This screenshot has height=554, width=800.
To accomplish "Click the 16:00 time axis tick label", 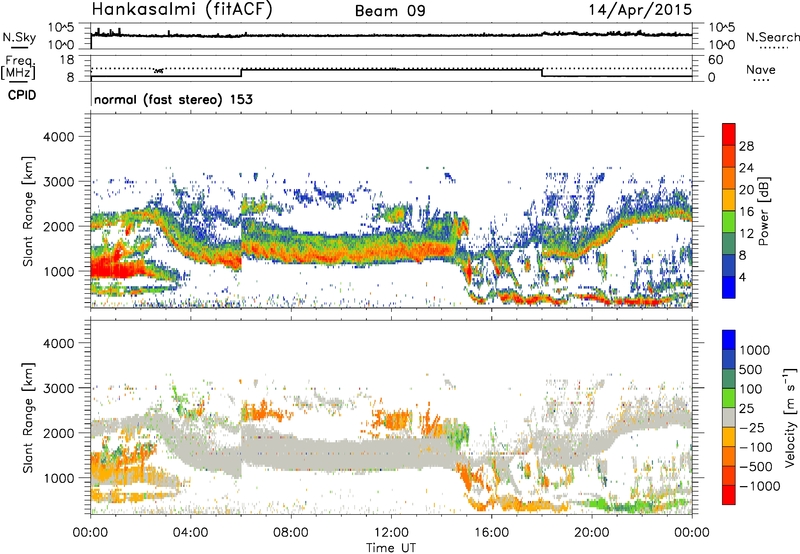I will pos(491,533).
